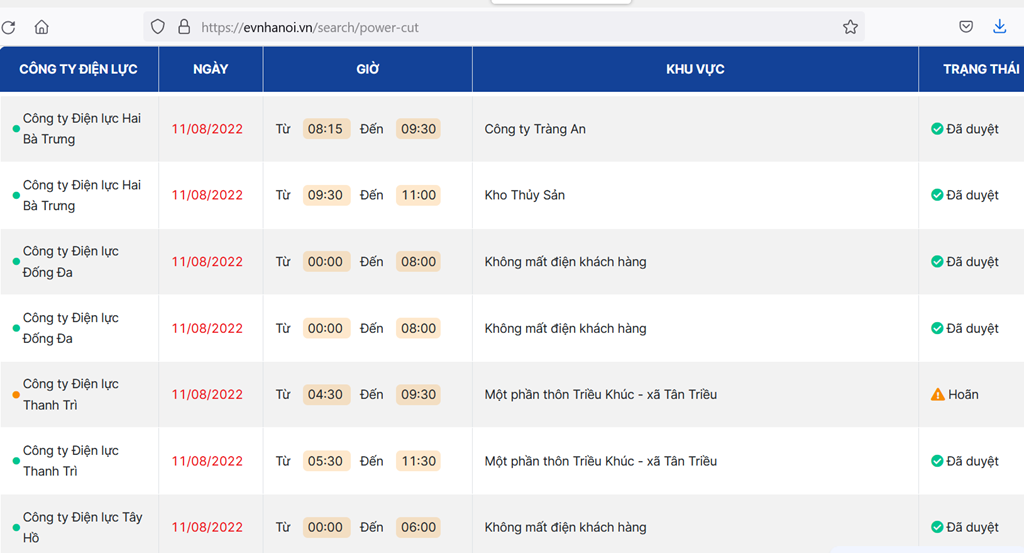Click the date 11/08/2022 in Kho Thủy Sản row
The width and height of the screenshot is (1024, 553).
pos(207,195)
